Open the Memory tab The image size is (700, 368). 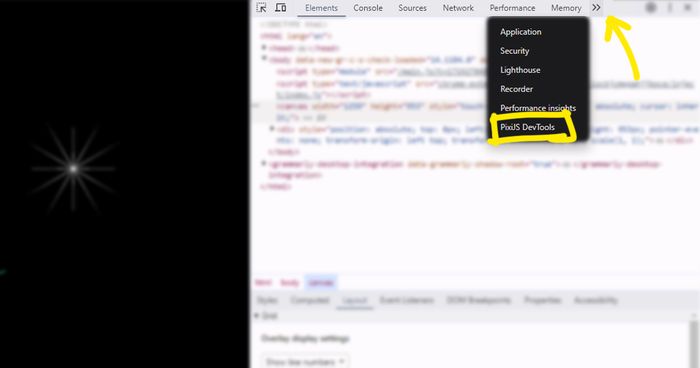566,8
